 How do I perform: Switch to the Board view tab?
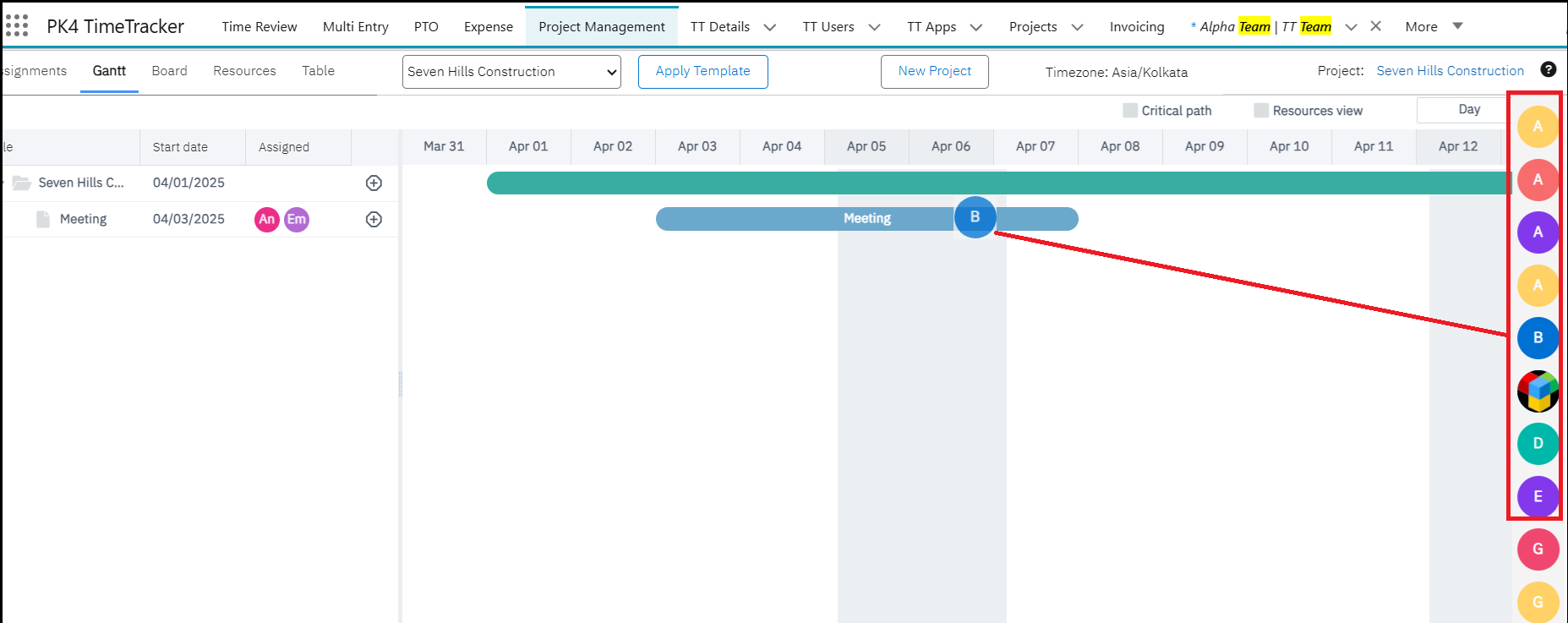(170, 71)
